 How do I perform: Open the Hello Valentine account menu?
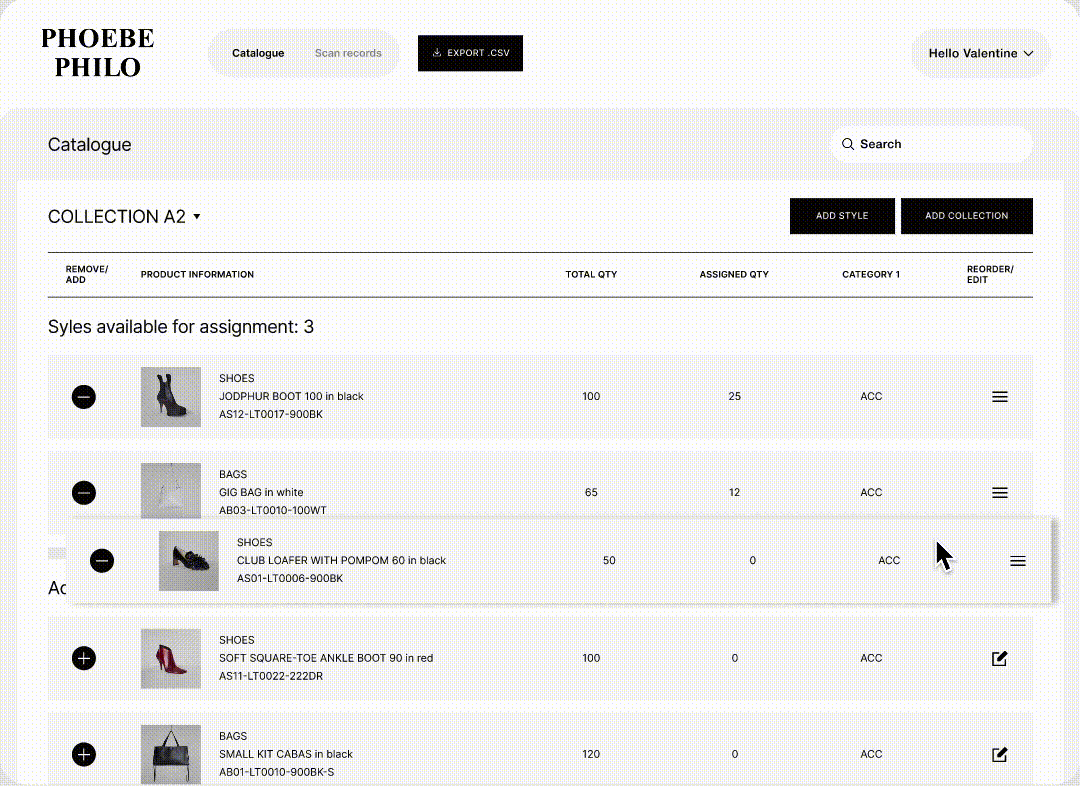(980, 54)
